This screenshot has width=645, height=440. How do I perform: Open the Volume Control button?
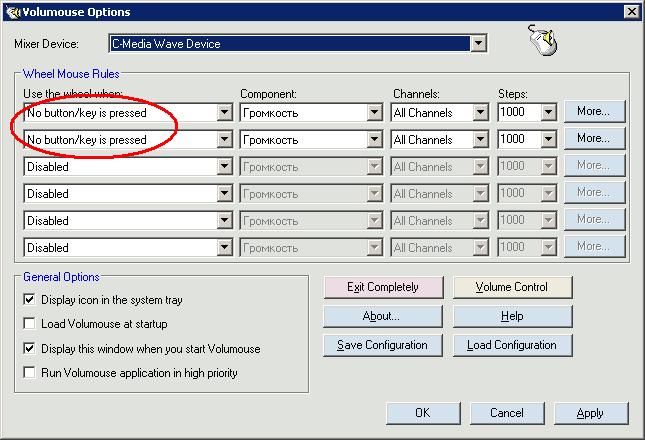point(512,287)
